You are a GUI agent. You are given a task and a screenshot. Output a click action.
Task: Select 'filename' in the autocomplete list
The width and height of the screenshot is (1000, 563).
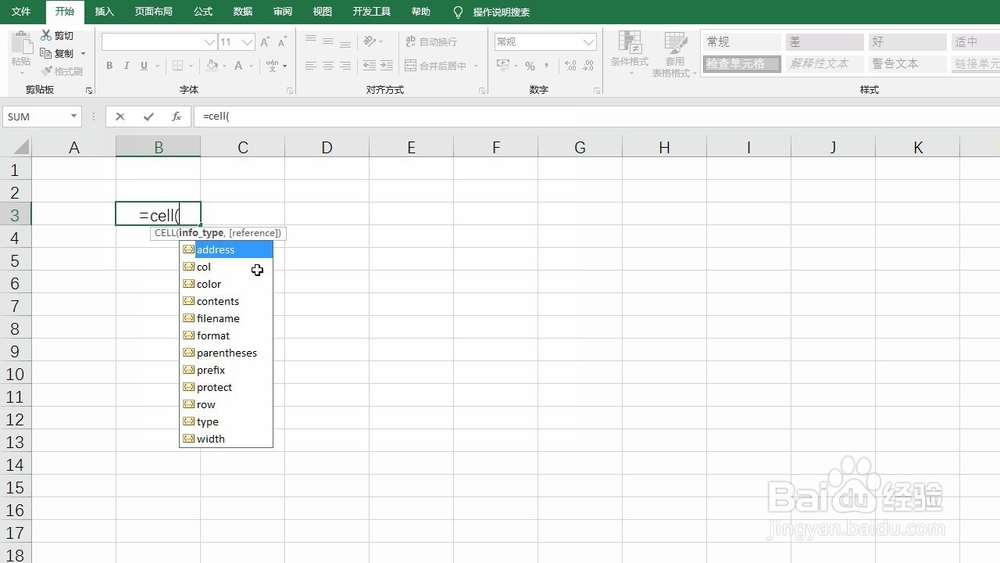coord(226,318)
